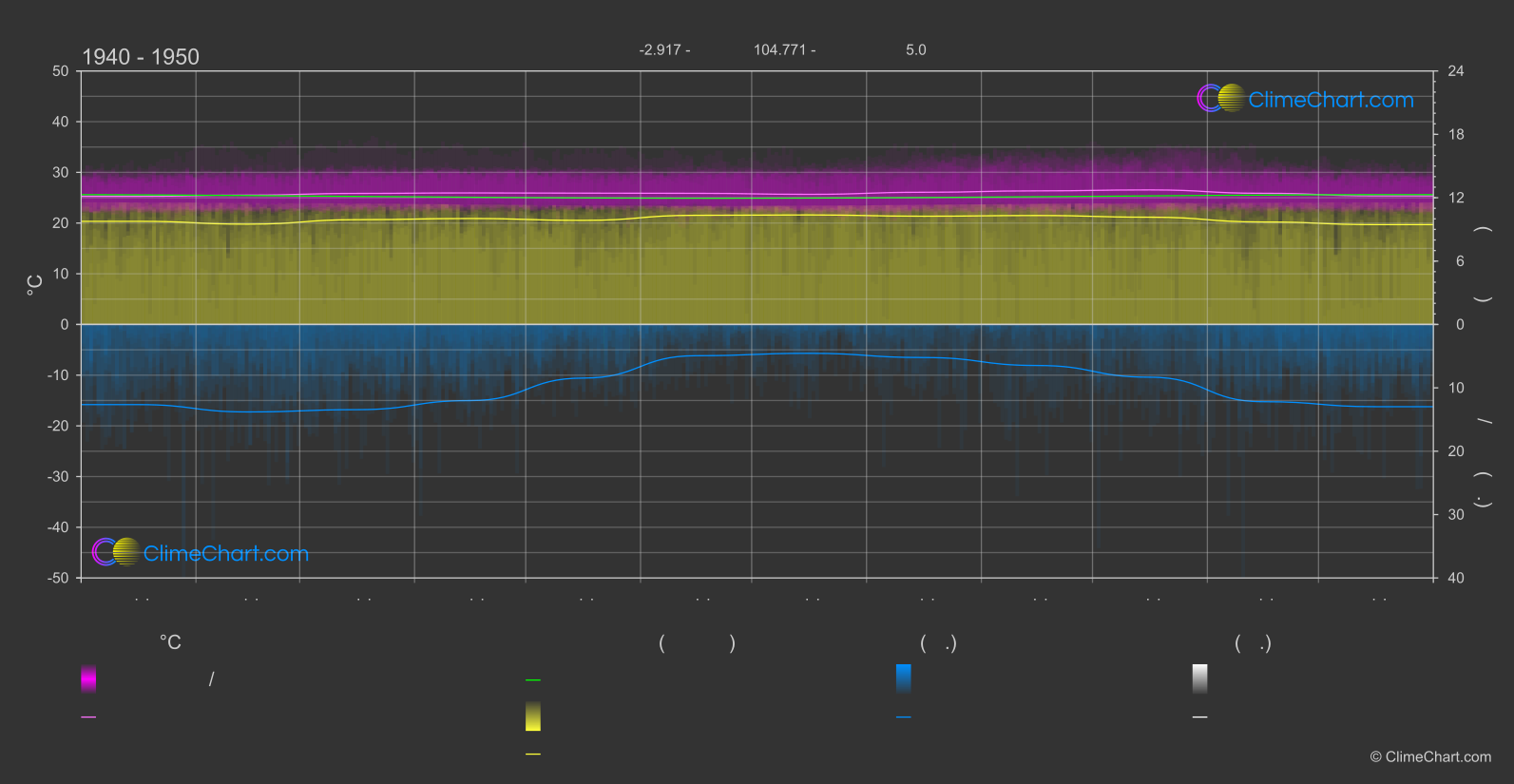1514x784 pixels.
Task: Click the '104.771 -' header value
Action: (x=784, y=49)
